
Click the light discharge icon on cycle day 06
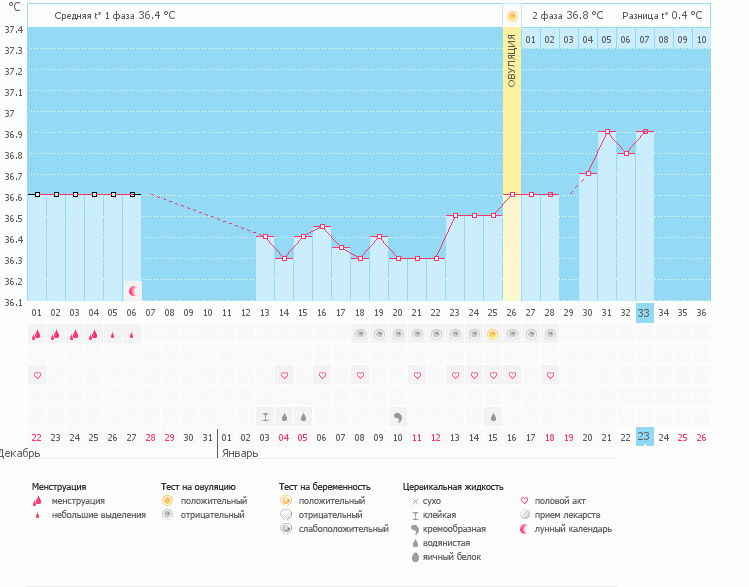click(132, 336)
